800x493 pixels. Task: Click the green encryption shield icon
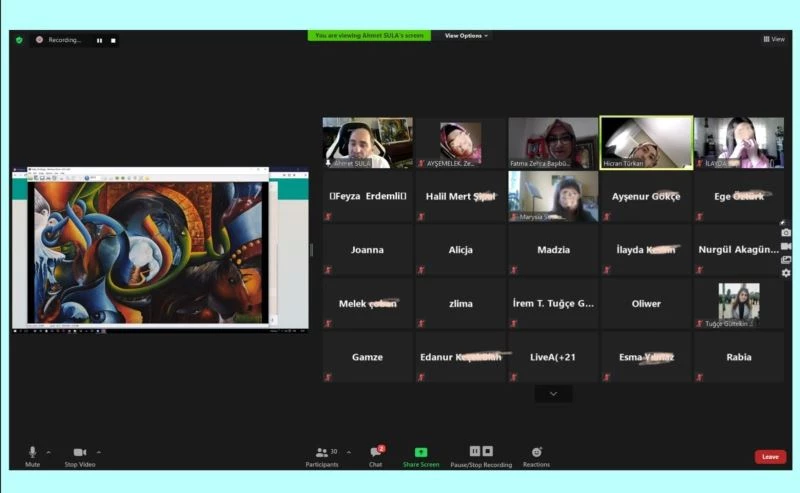[x=18, y=40]
